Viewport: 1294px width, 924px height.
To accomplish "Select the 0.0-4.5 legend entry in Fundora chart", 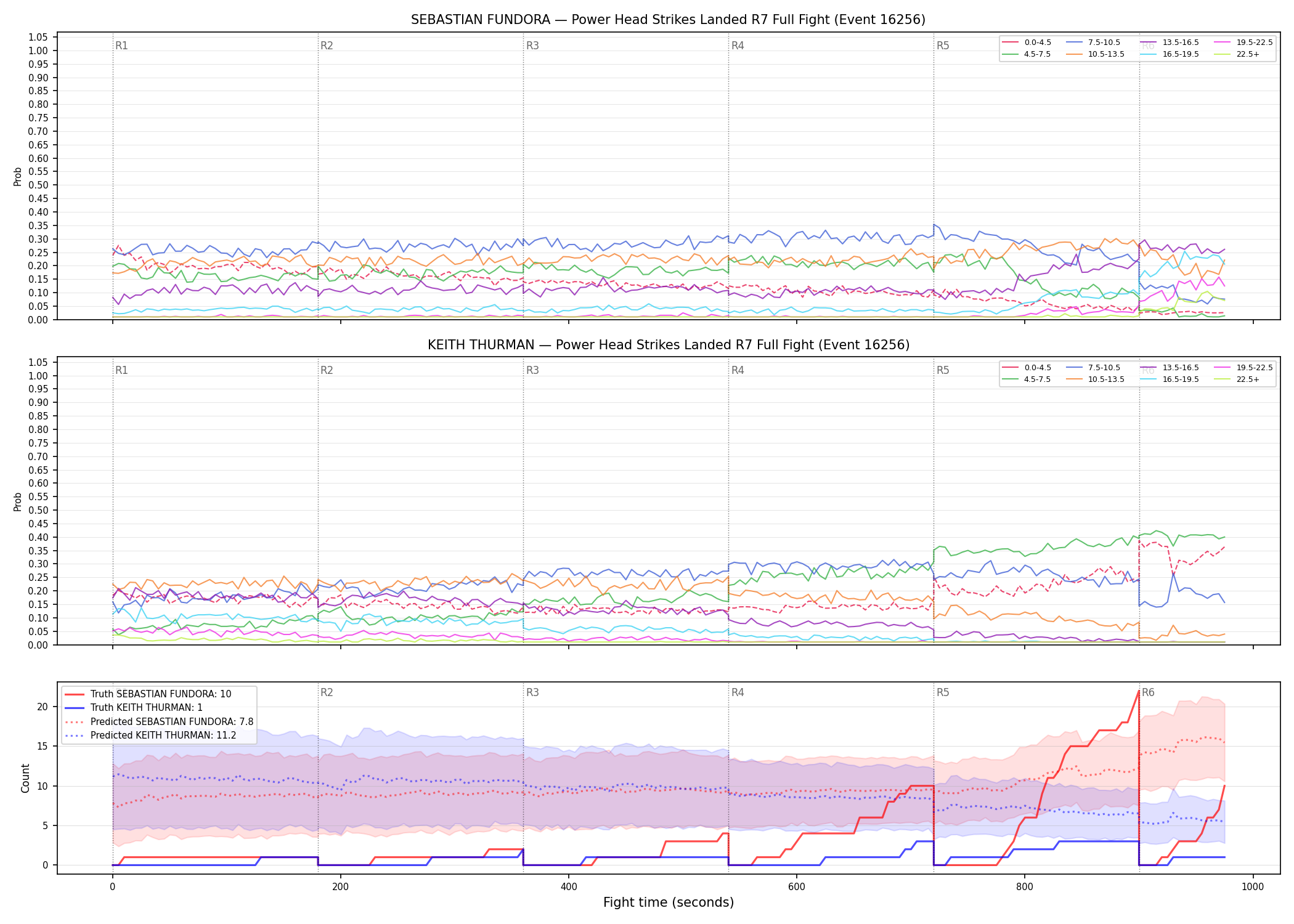I will click(1027, 43).
